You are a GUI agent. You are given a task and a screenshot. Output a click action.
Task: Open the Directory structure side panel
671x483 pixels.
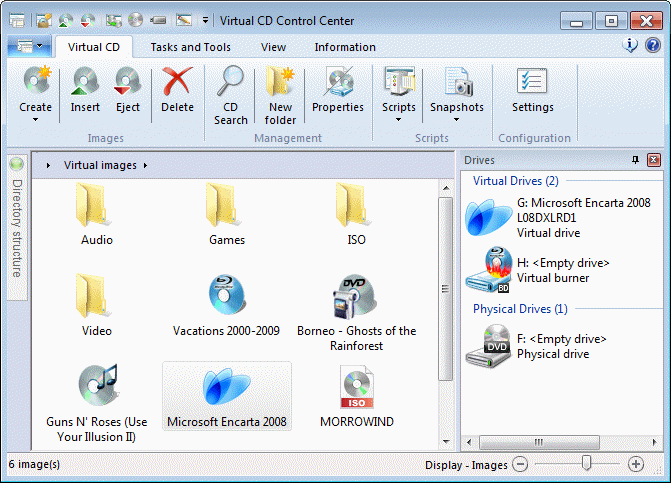[17, 228]
